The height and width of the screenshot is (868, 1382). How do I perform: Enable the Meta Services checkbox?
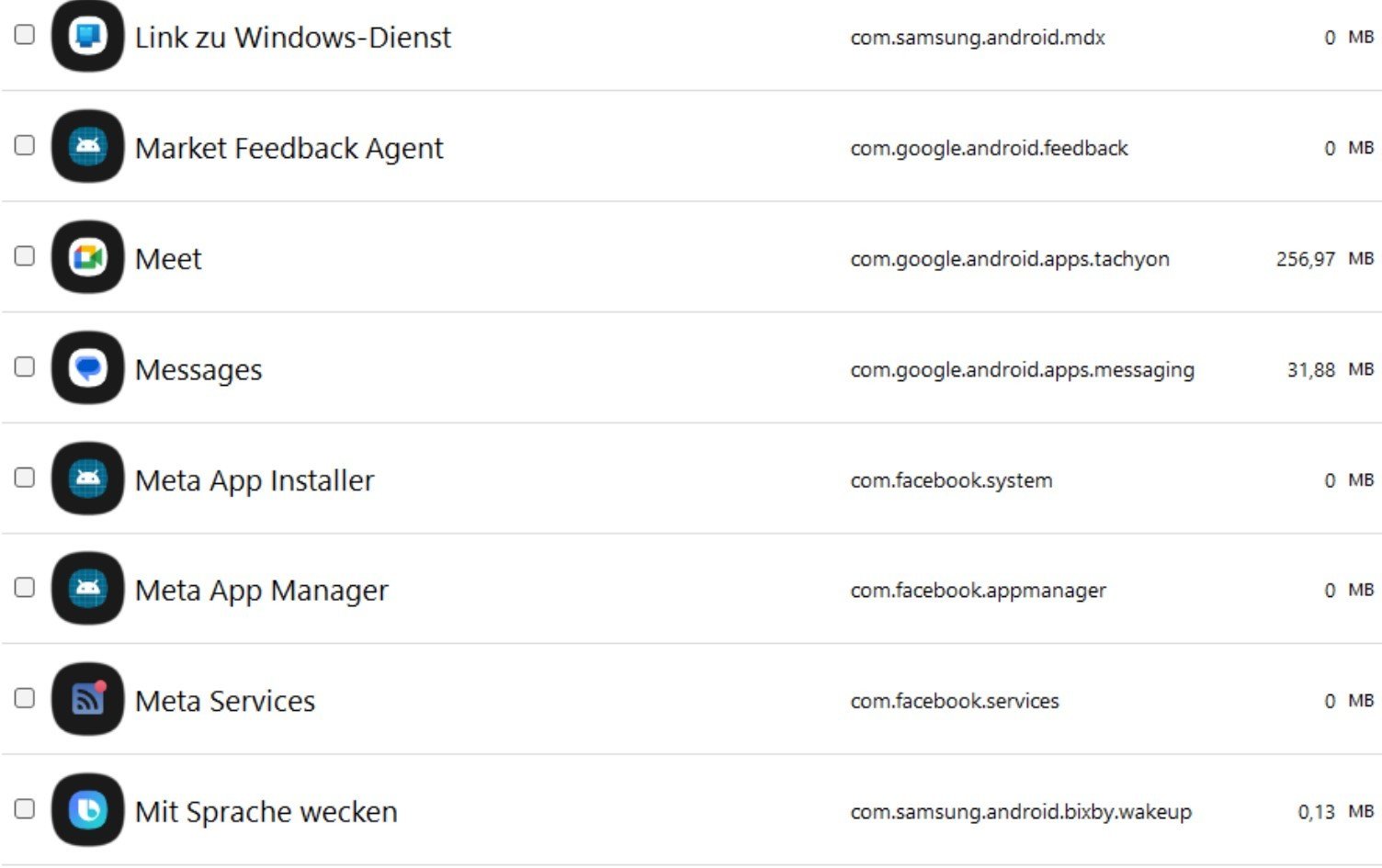tap(25, 698)
